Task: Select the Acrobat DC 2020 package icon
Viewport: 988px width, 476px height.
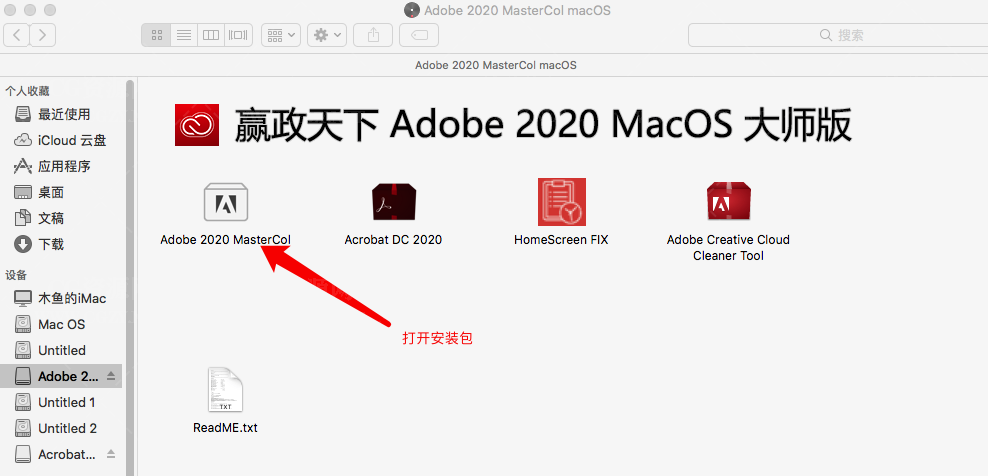Action: (x=393, y=202)
